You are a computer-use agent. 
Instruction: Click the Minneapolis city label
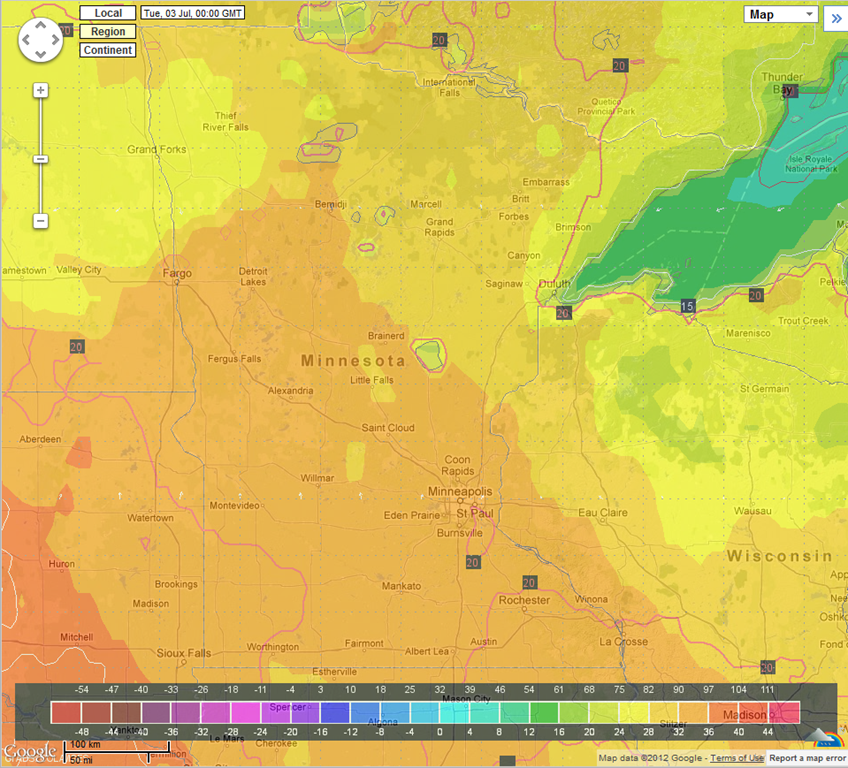pyautogui.click(x=460, y=492)
